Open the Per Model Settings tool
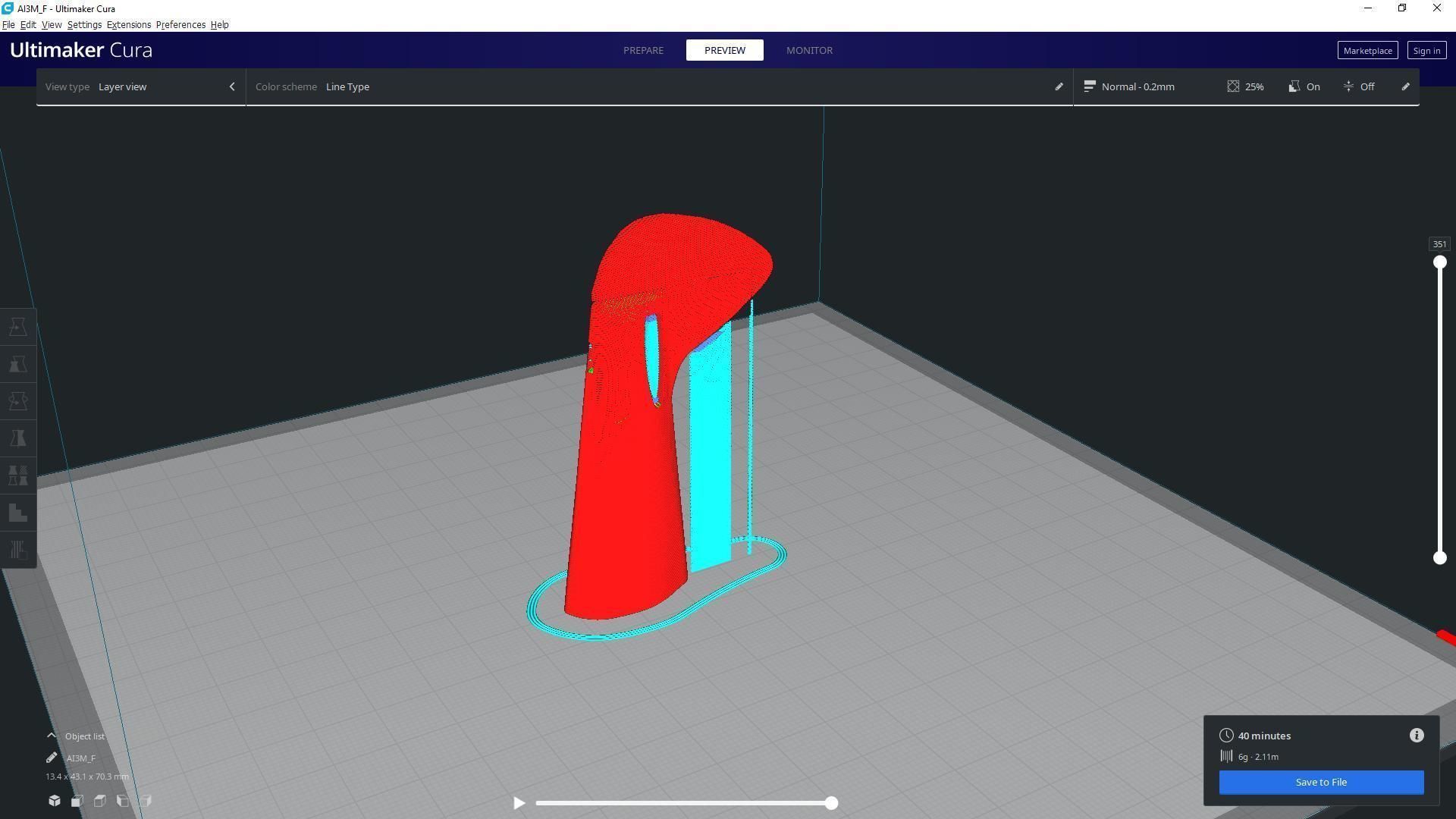The width and height of the screenshot is (1456, 819). (x=18, y=475)
